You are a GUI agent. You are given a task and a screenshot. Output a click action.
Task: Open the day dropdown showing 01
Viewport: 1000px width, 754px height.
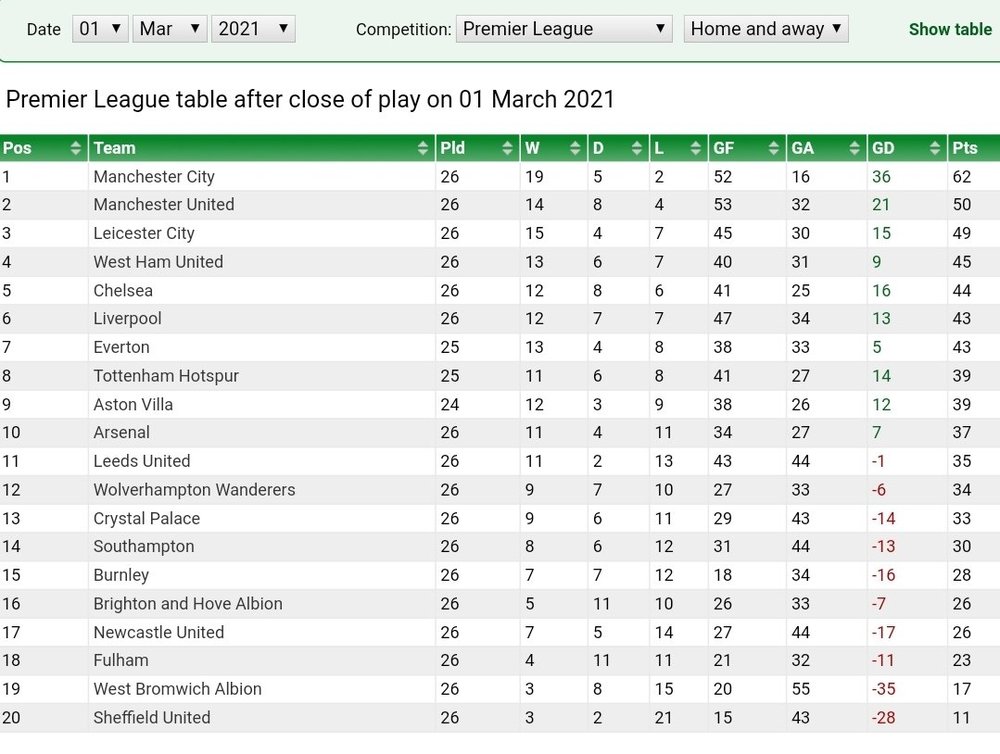pyautogui.click(x=100, y=29)
